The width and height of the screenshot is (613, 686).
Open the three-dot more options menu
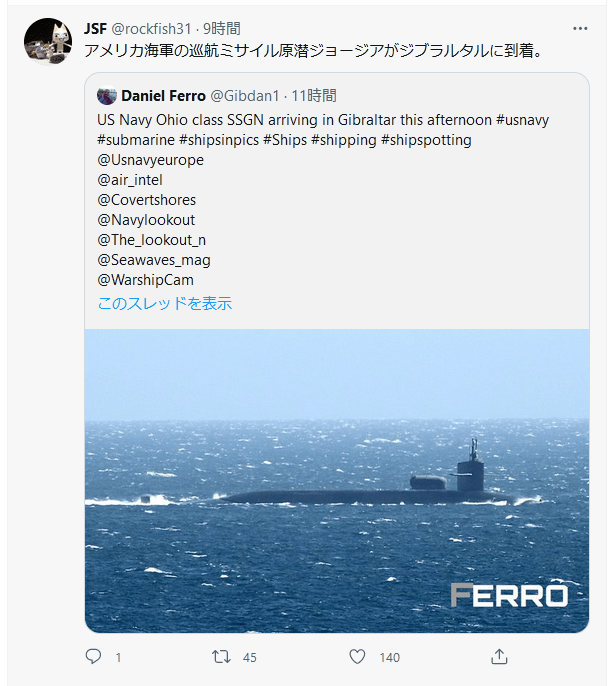tap(580, 28)
